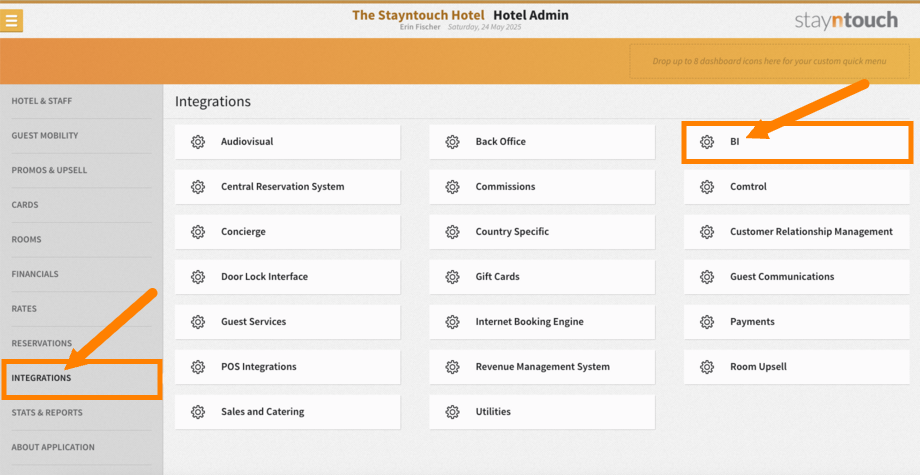Open the Payments integration label
The image size is (920, 475).
(752, 321)
